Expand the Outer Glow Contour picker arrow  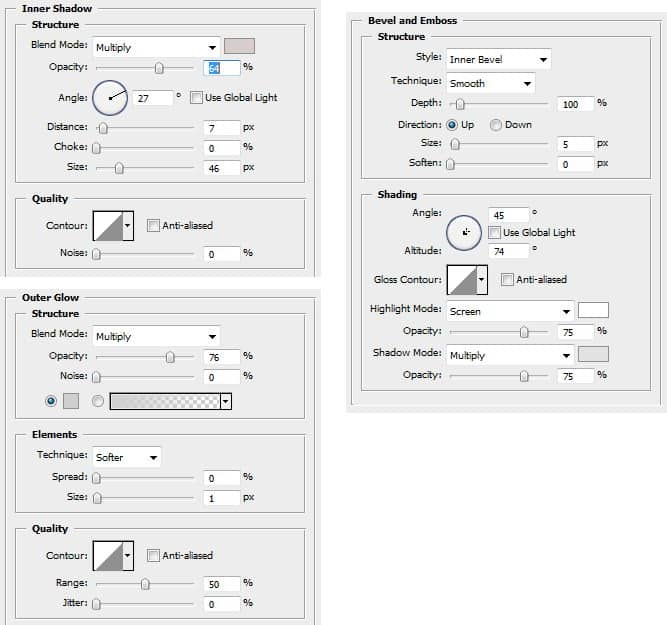pos(128,556)
